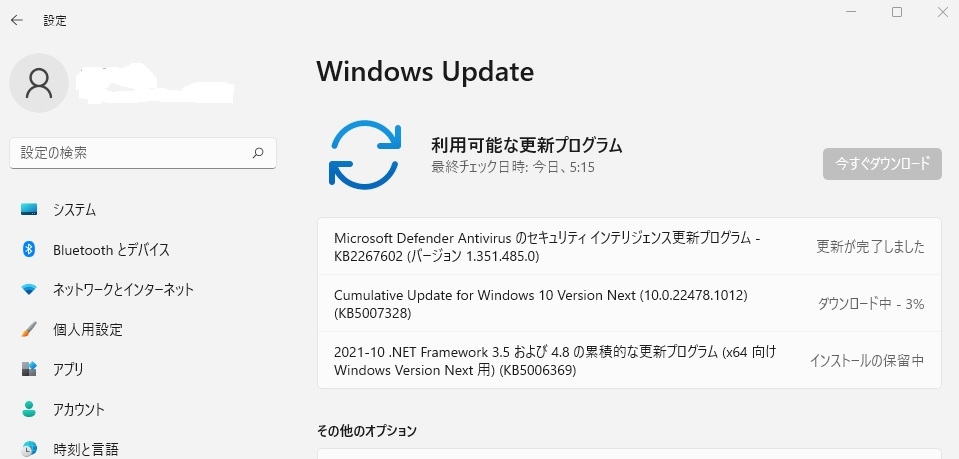Open Bluetooth とデバイス settings
Screen dimensions: 959x459
click(x=111, y=250)
